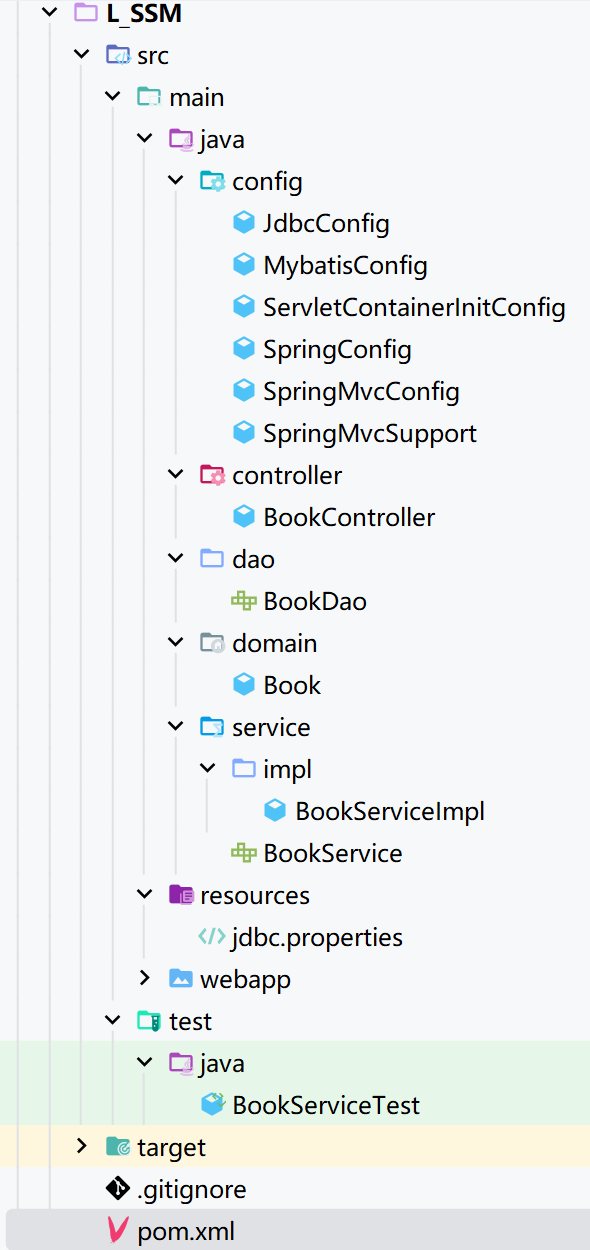Image resolution: width=590 pixels, height=1250 pixels.
Task: Select the interface icon next to BookDao
Action: (244, 600)
